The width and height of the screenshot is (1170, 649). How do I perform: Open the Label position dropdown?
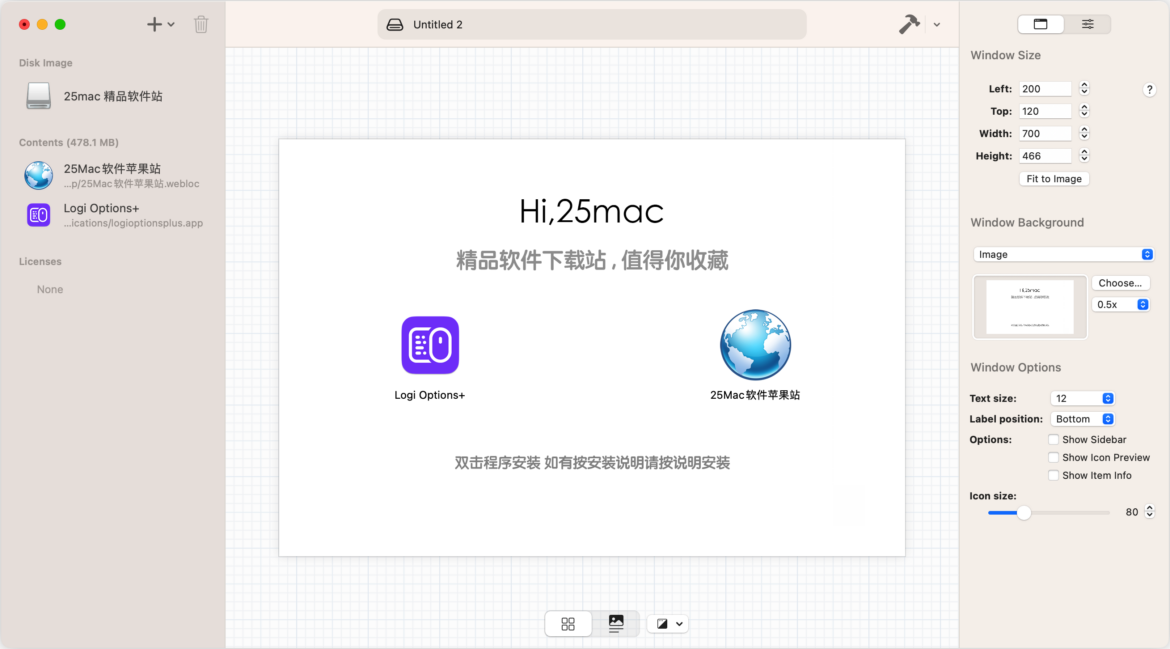pyautogui.click(x=1082, y=419)
